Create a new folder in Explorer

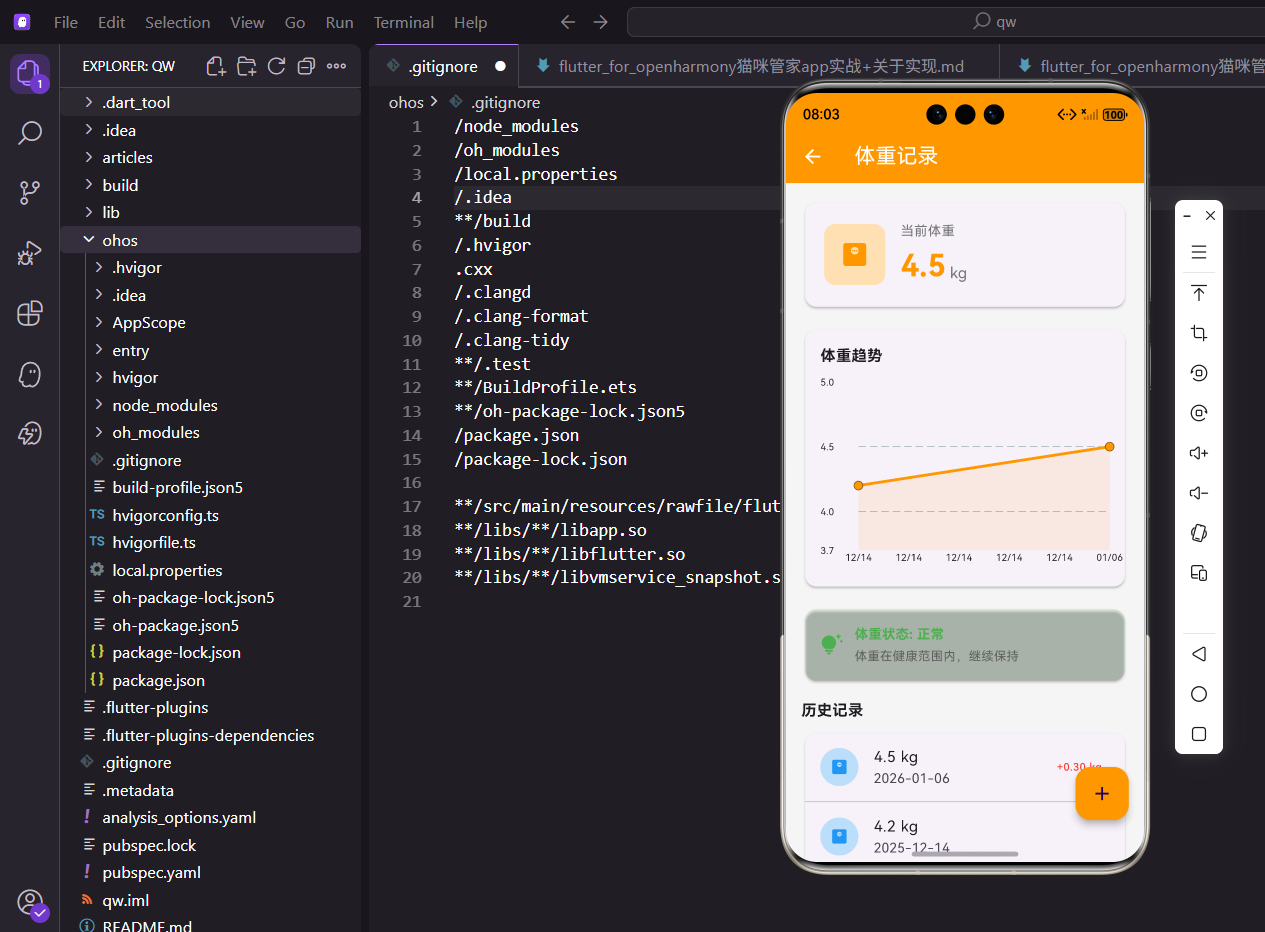pos(246,66)
